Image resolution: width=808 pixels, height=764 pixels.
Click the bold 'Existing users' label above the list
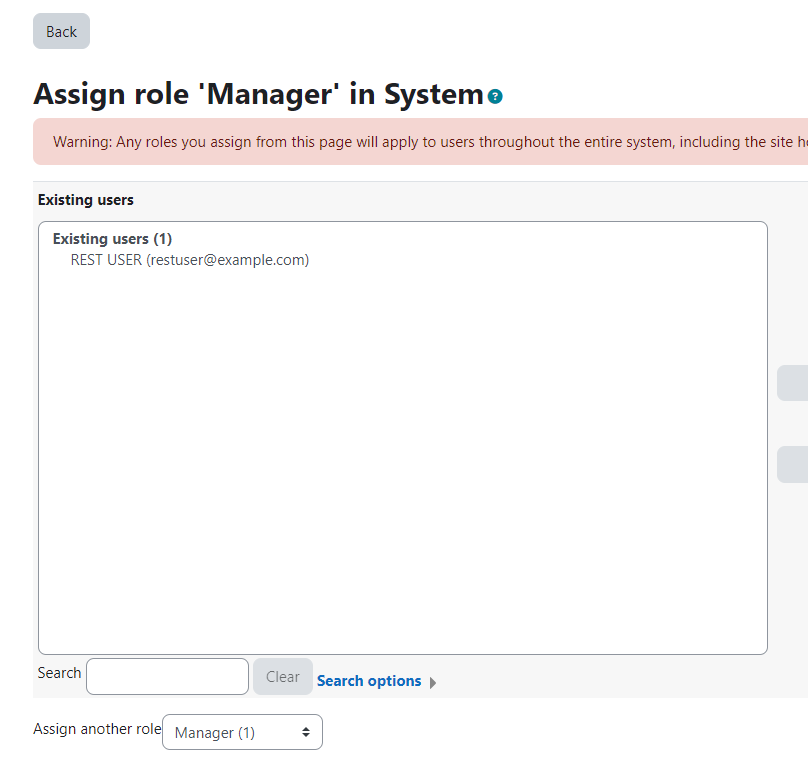pos(85,200)
